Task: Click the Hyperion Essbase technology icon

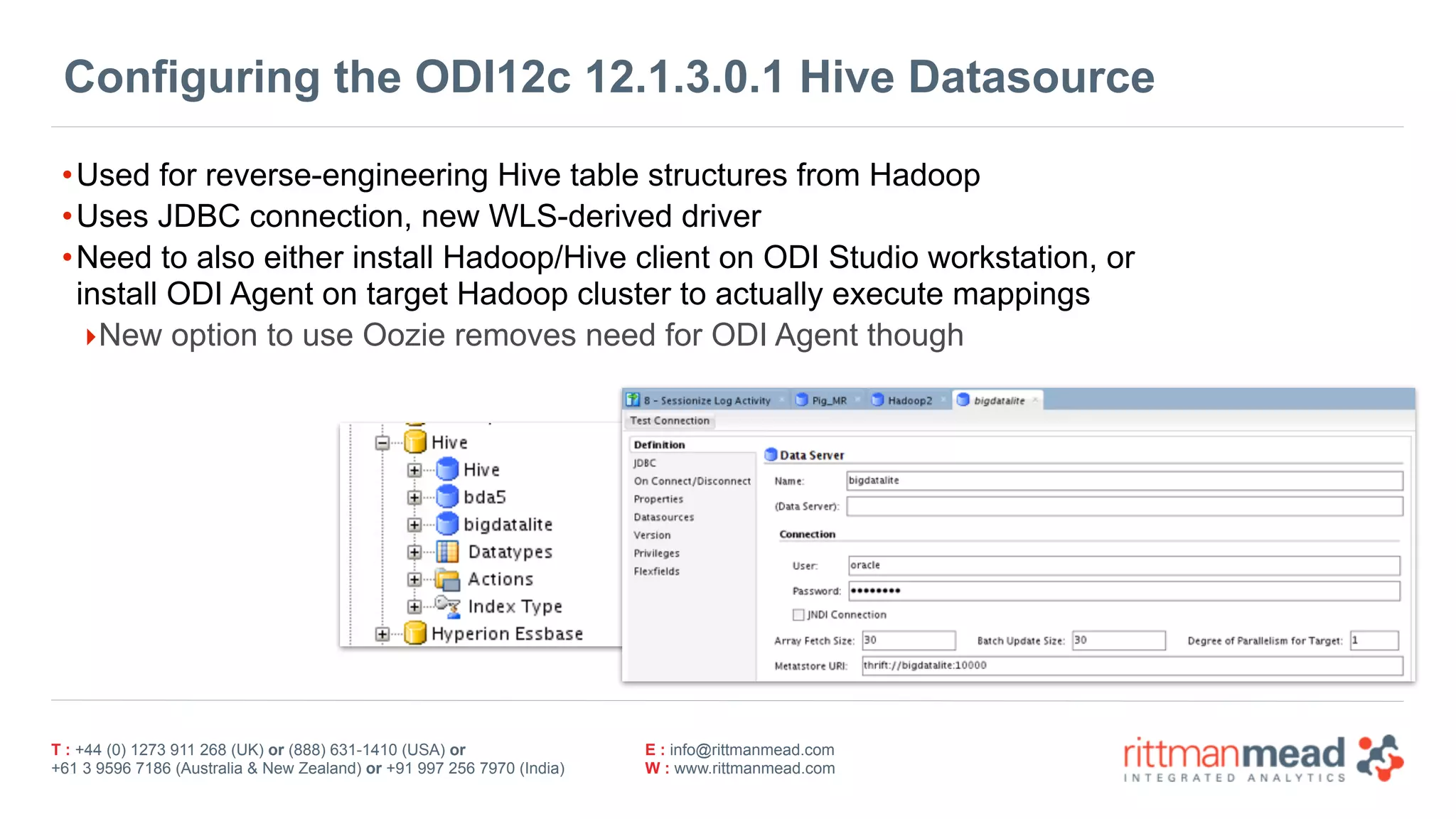Action: click(415, 633)
